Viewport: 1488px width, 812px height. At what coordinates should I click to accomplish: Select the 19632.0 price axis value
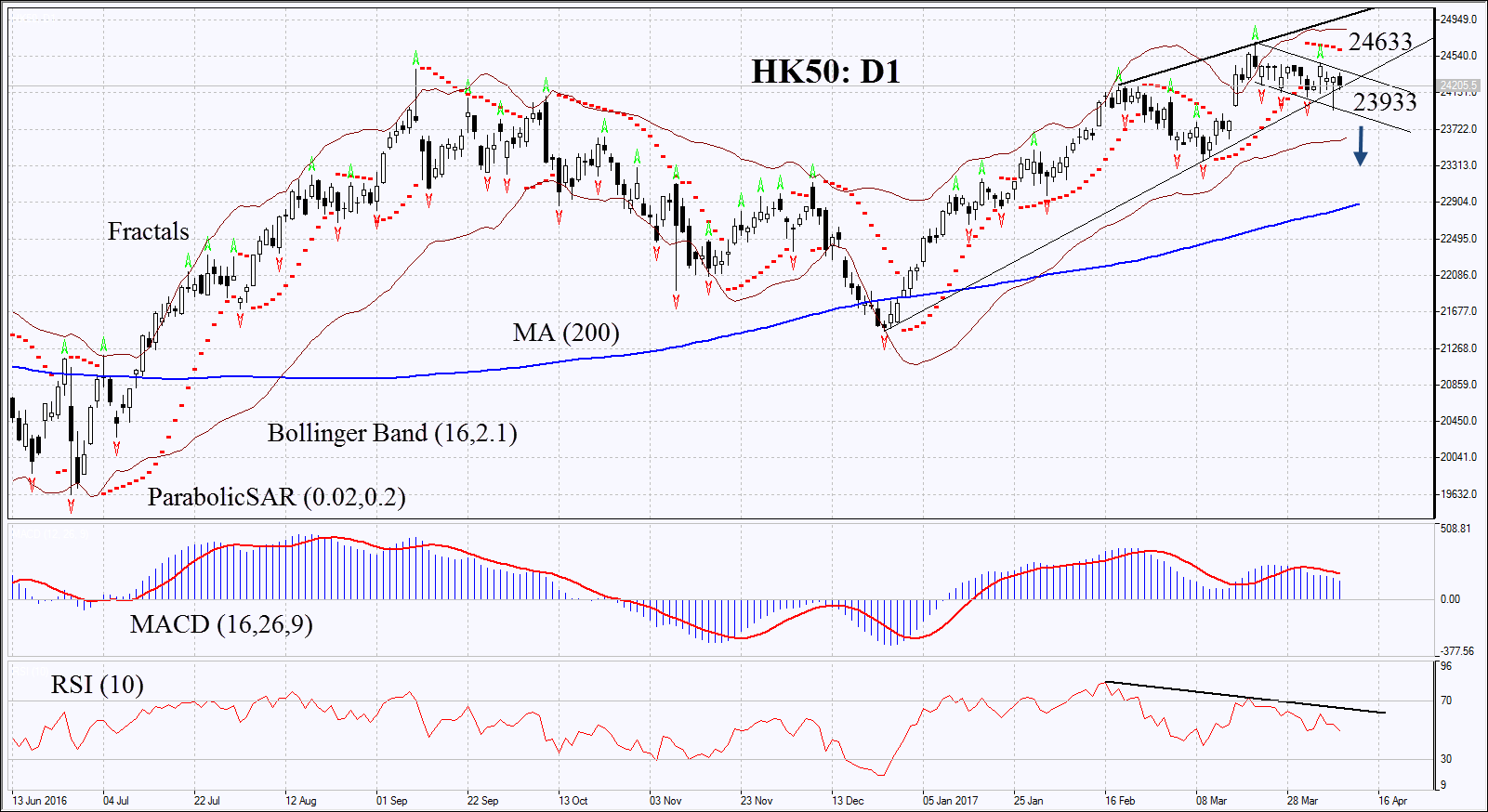[1458, 494]
